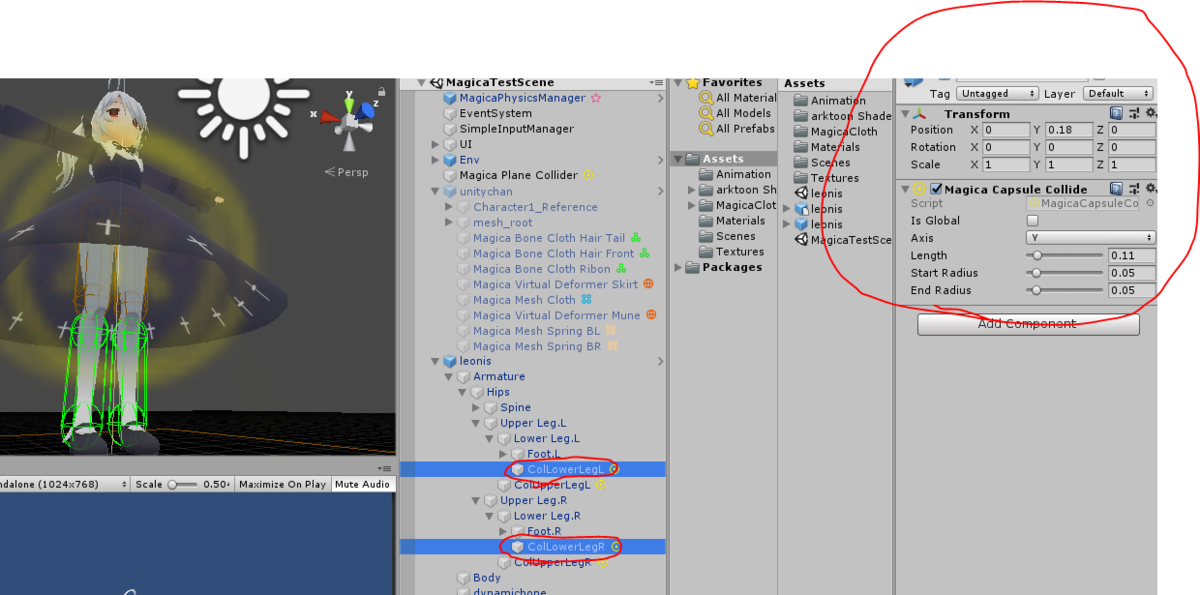Collapse the Upper Leg.L bone
The height and width of the screenshot is (595, 1200).
476,423
